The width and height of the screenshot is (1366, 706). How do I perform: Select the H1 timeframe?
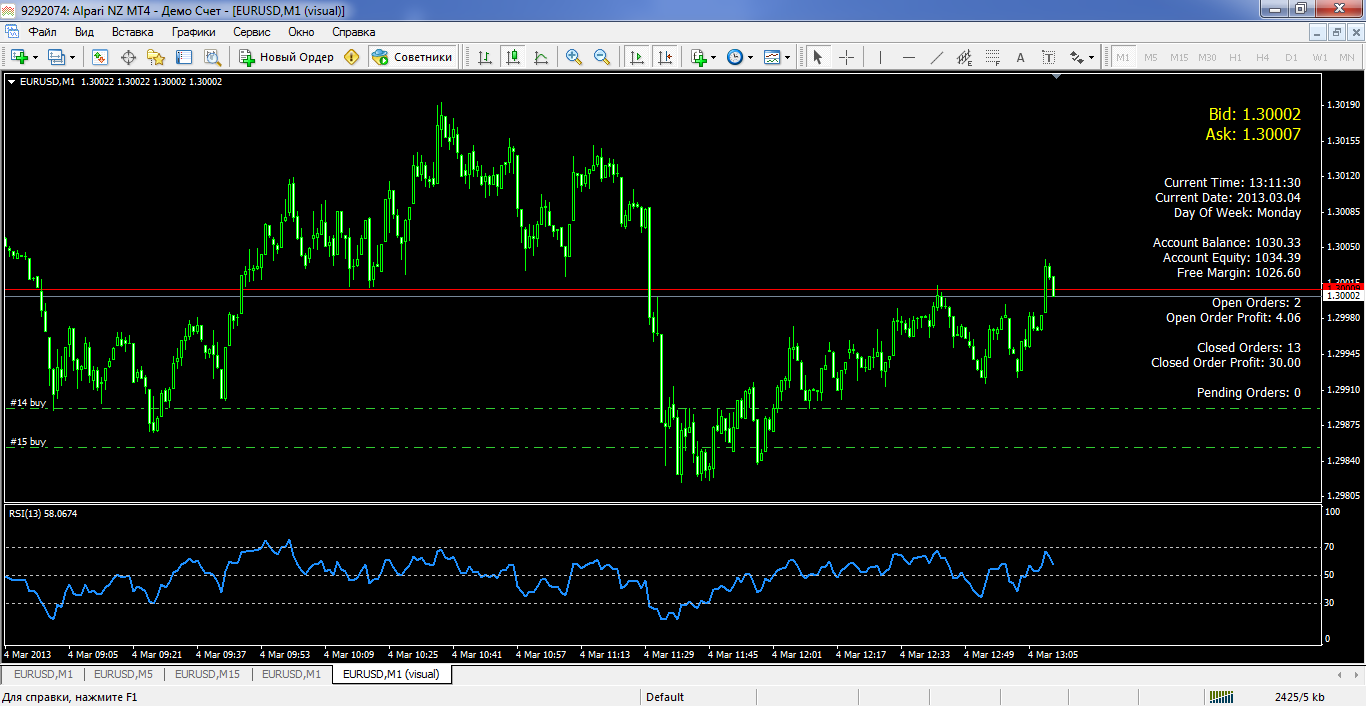tap(1236, 57)
